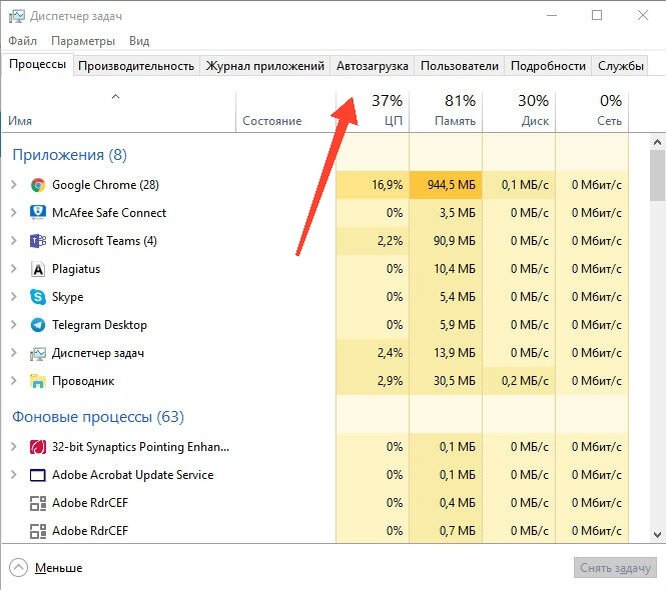Select the Google Chrome (28) row name
The image size is (666, 590).
tap(105, 185)
